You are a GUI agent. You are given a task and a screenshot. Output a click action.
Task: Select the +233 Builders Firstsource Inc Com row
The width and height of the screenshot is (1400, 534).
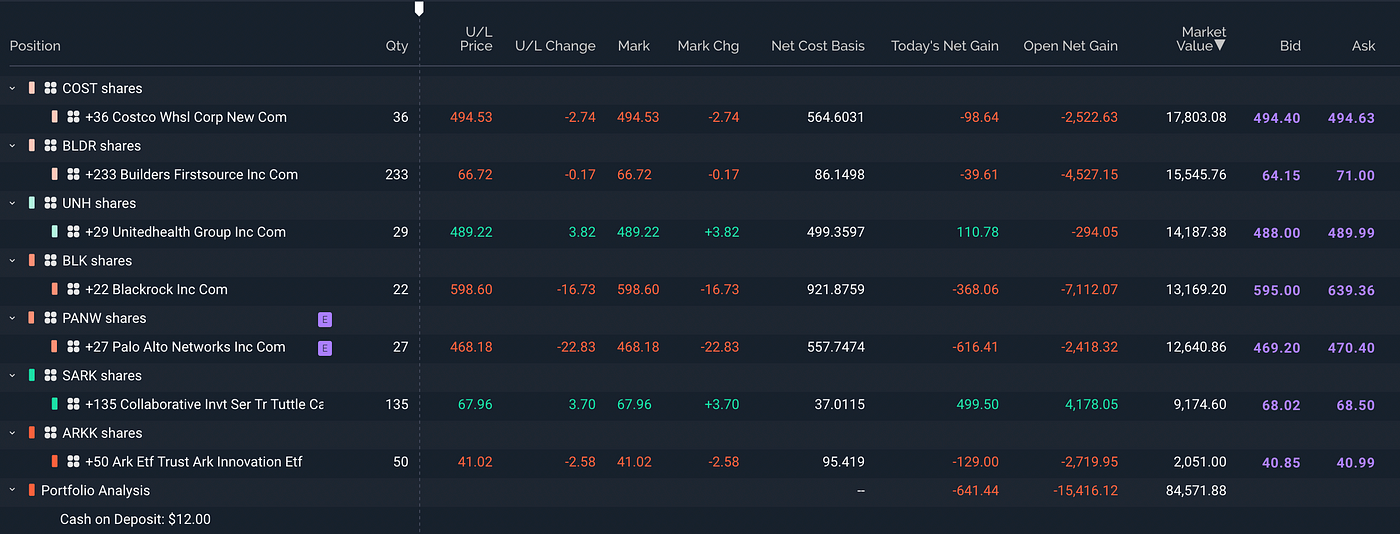coord(700,174)
